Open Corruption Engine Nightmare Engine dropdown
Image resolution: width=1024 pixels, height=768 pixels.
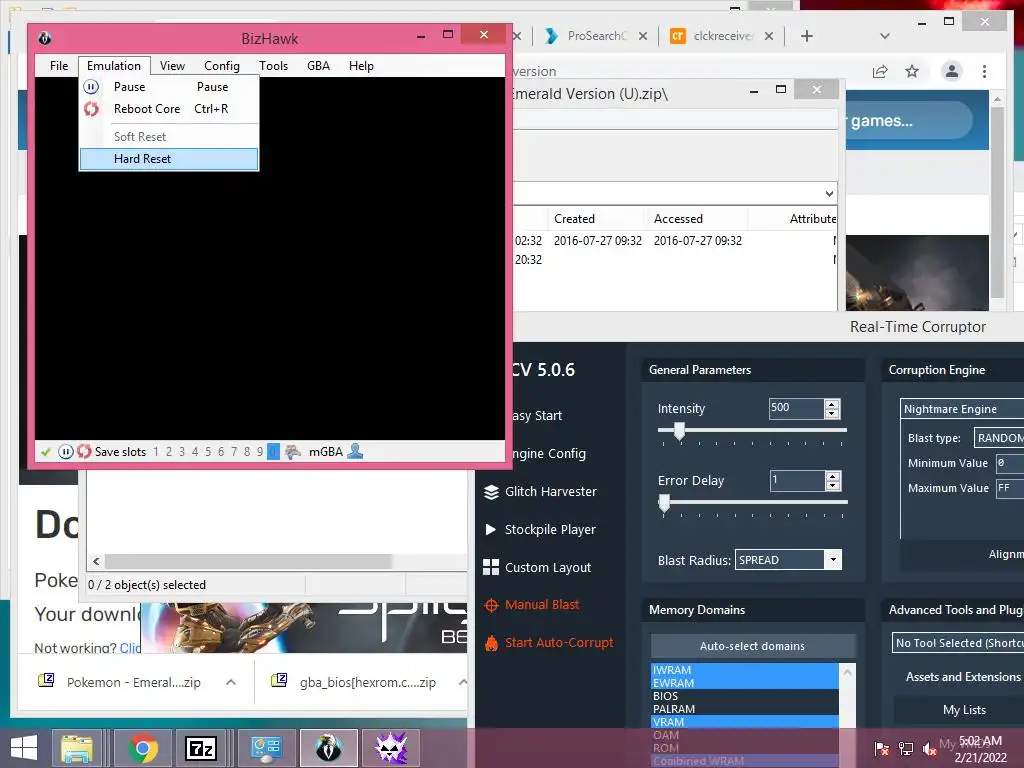961,409
